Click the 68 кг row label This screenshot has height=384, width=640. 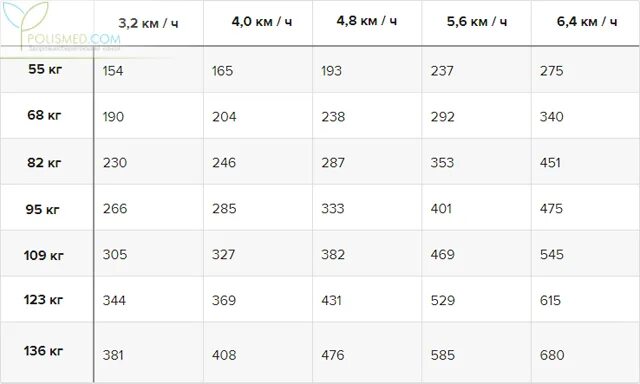coord(44,115)
